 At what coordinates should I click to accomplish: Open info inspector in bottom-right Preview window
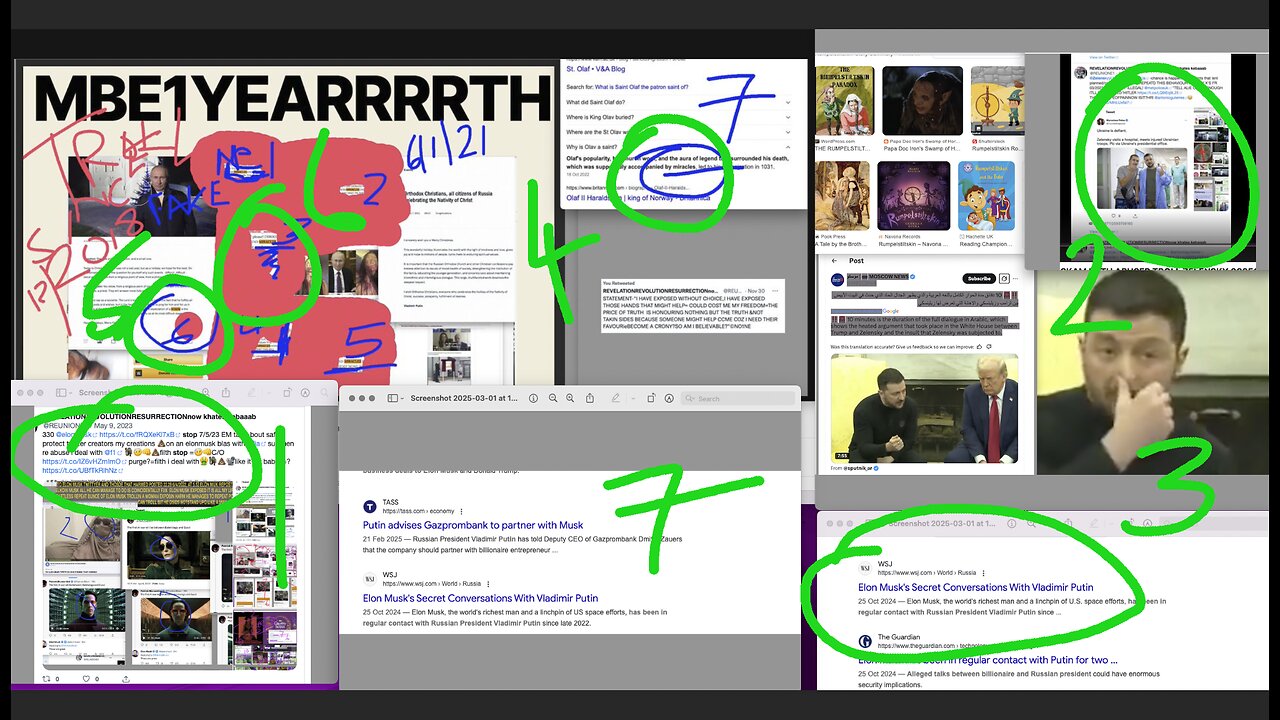[x=1012, y=524]
